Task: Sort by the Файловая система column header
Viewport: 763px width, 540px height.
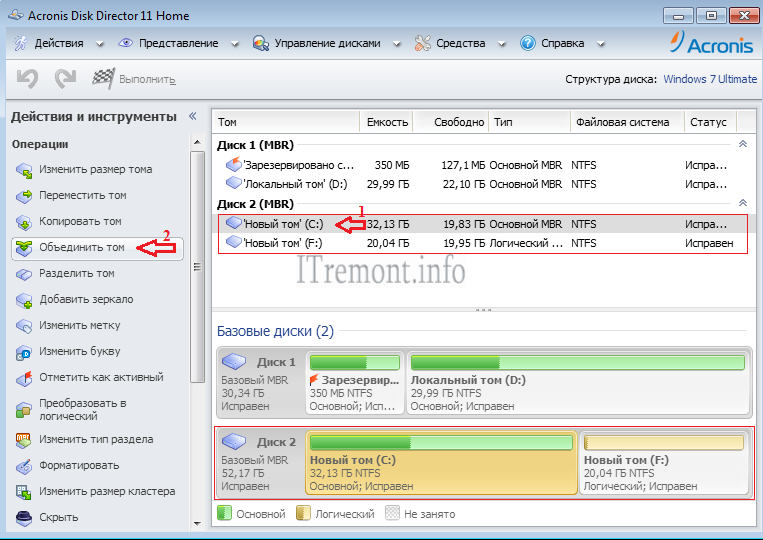Action: [627, 122]
